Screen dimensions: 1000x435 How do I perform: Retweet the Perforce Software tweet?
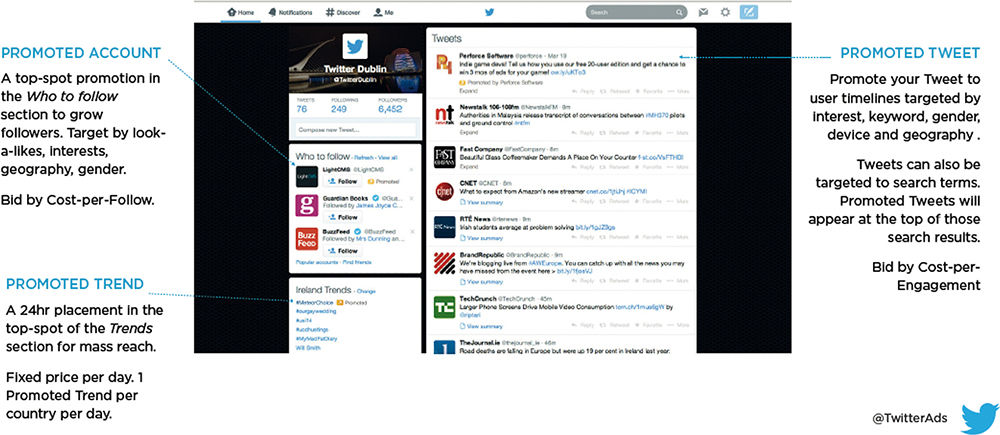tap(615, 91)
